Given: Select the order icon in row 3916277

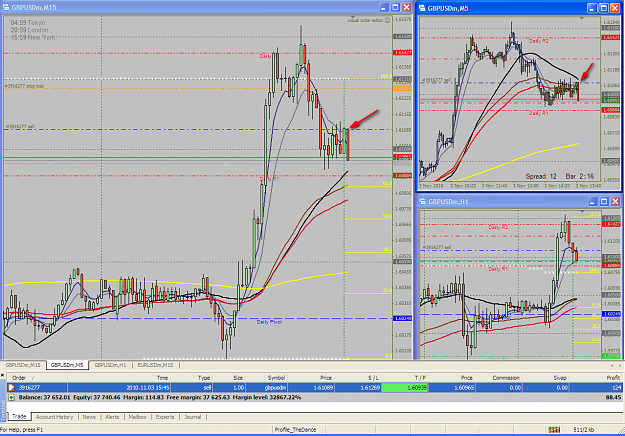Looking at the screenshot, I should [12, 387].
